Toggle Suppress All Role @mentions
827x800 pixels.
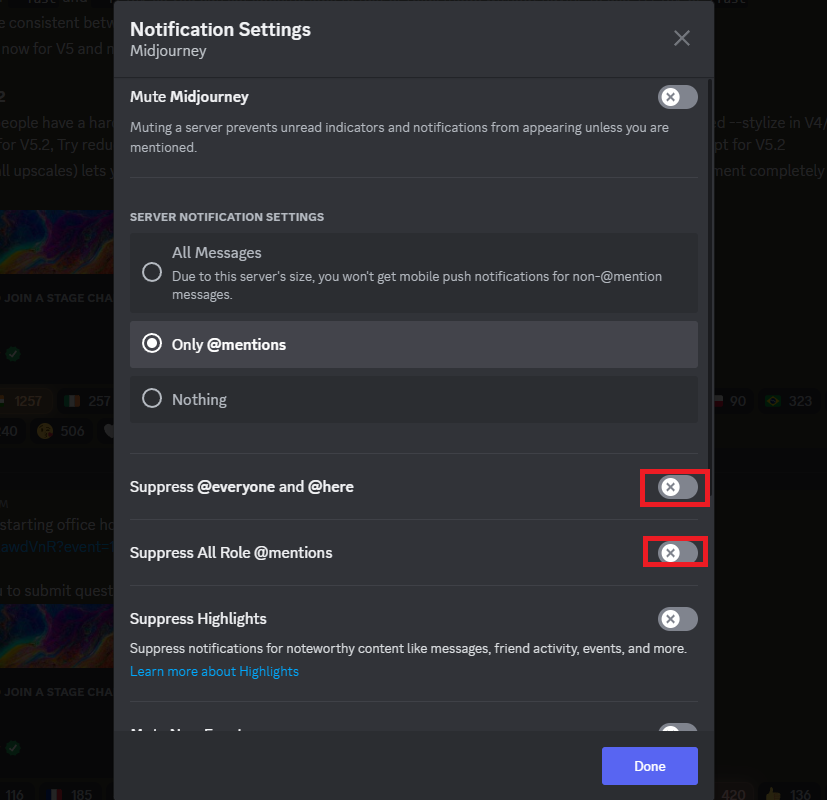coord(677,553)
